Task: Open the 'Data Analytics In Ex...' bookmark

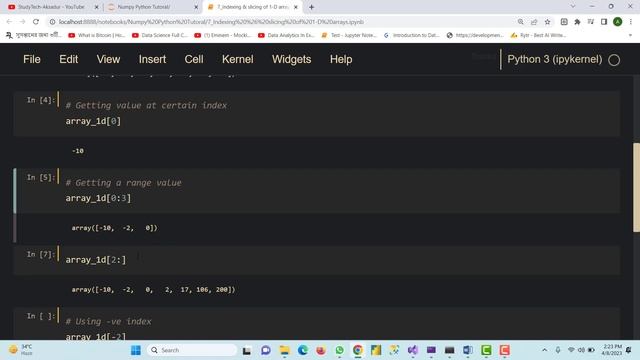Action: coord(286,36)
